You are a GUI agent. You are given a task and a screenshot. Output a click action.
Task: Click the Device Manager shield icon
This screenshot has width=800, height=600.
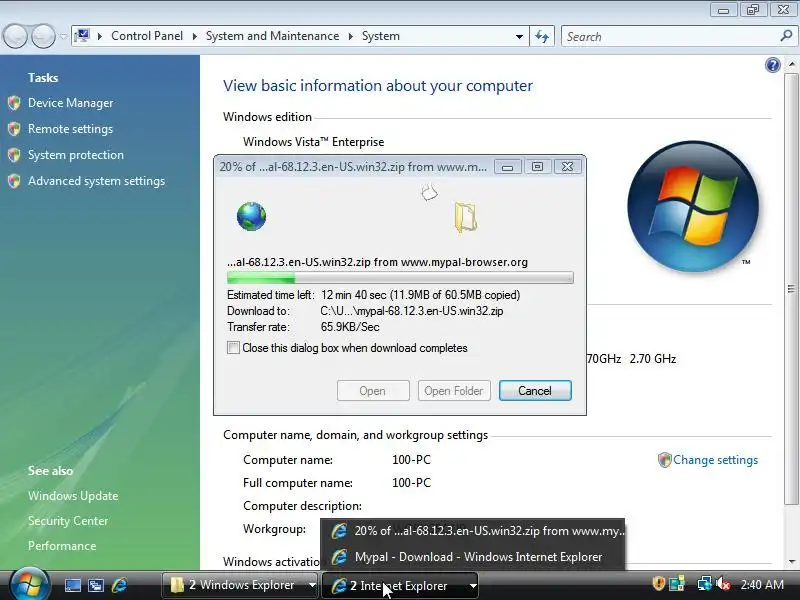pyautogui.click(x=14, y=103)
